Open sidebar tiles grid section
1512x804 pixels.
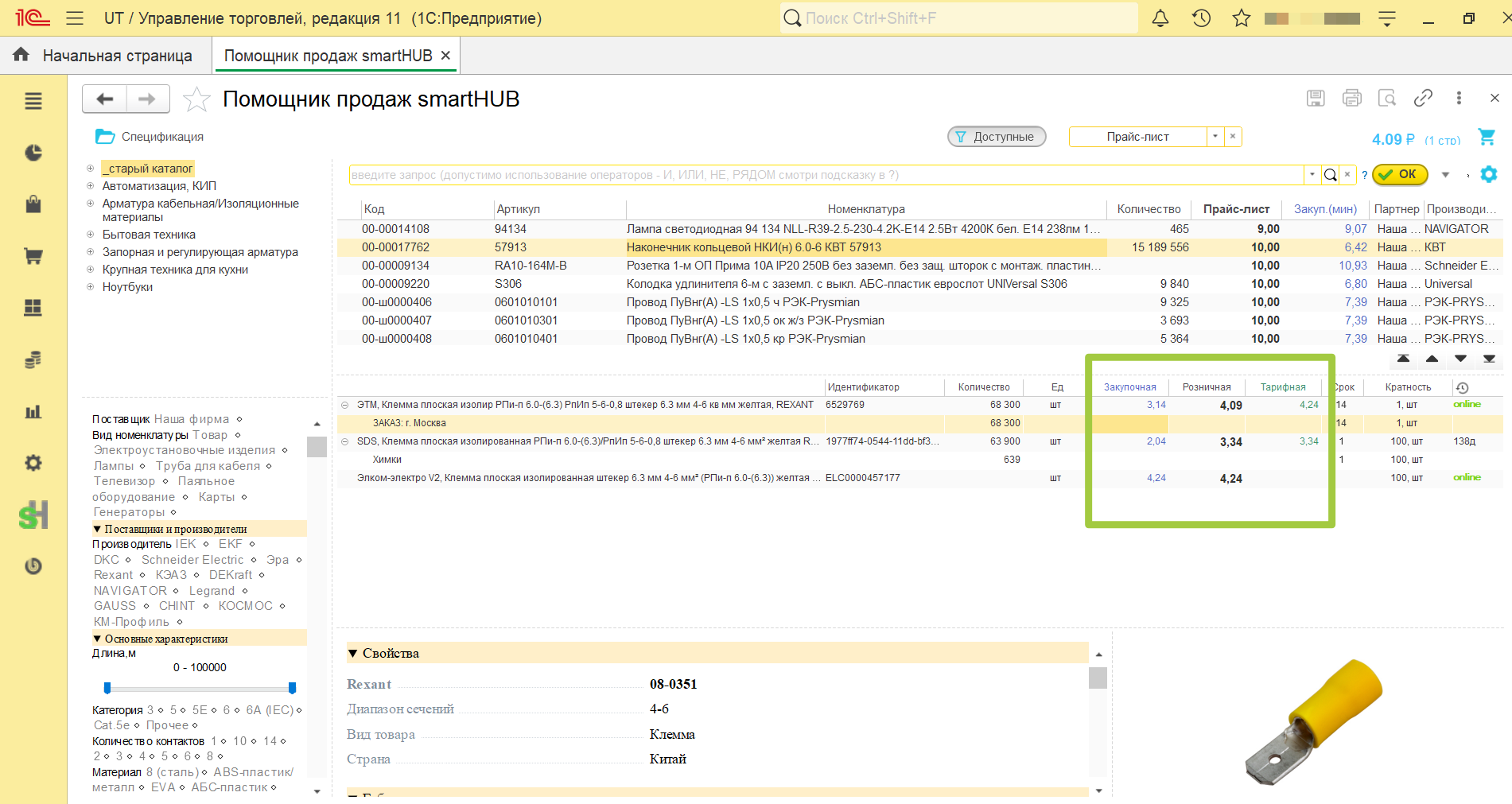tap(33, 308)
